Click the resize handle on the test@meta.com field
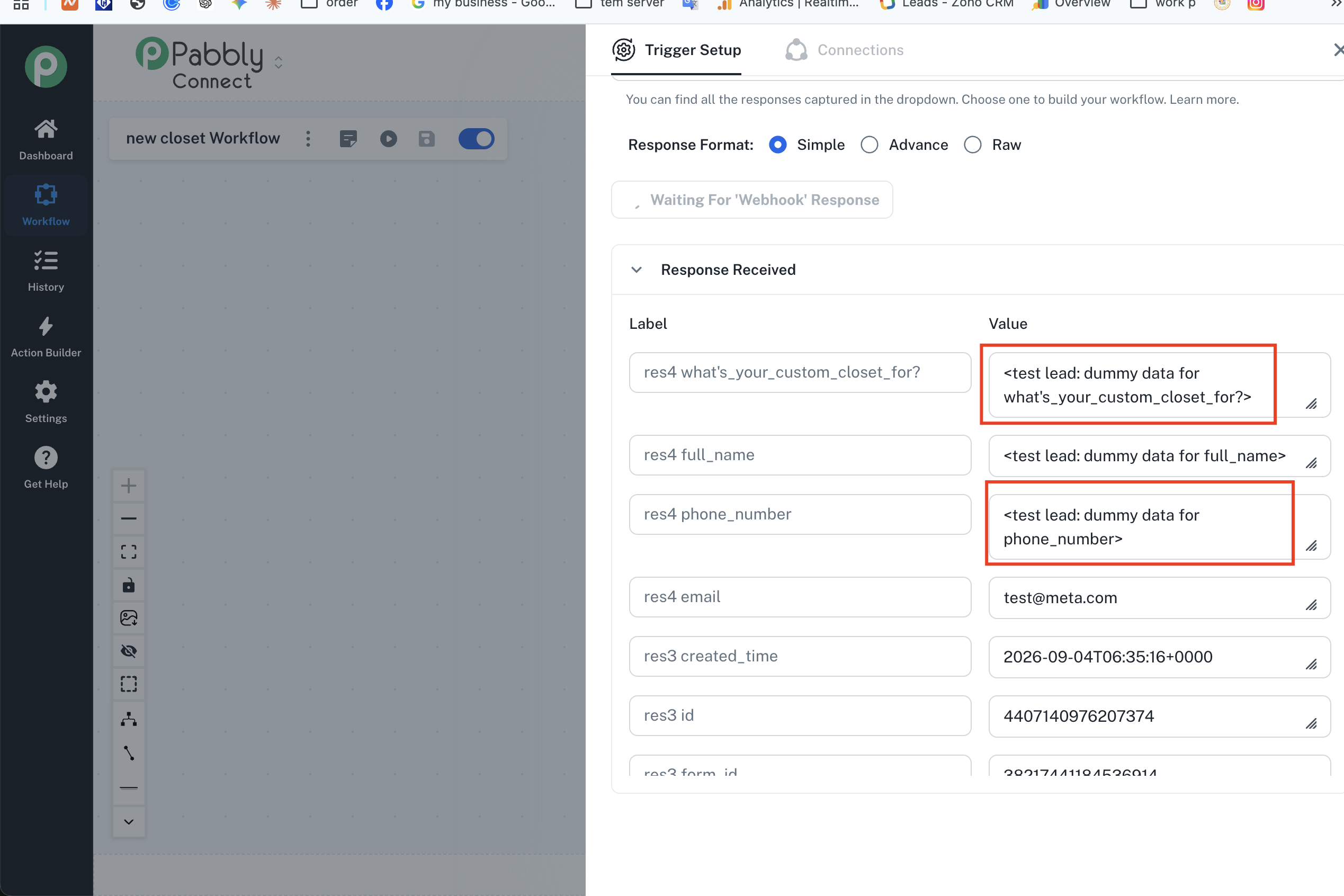Viewport: 1344px width, 896px height. point(1311,605)
